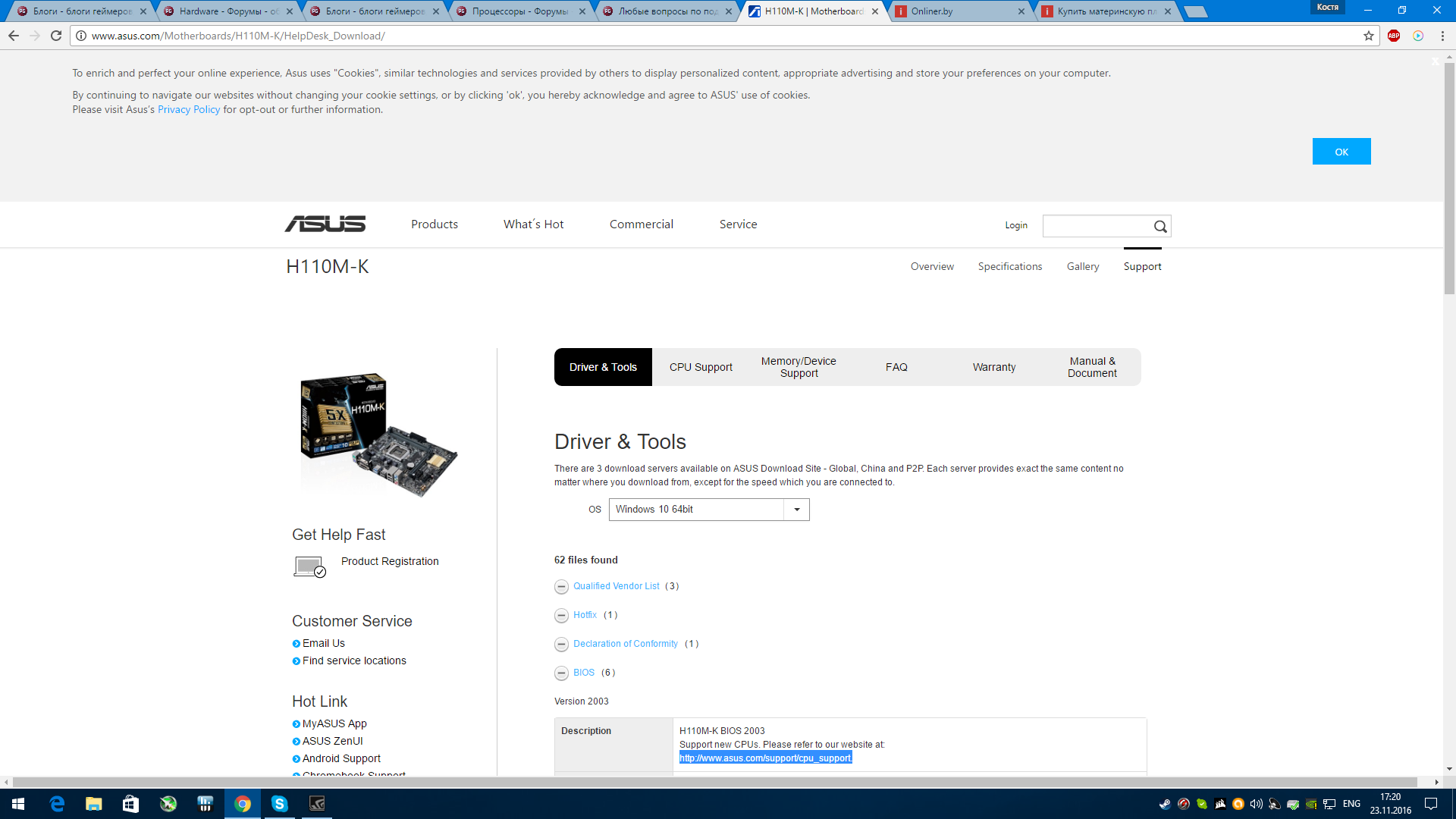This screenshot has width=1456, height=819.
Task: Select the FAQ tab
Action: (x=896, y=367)
